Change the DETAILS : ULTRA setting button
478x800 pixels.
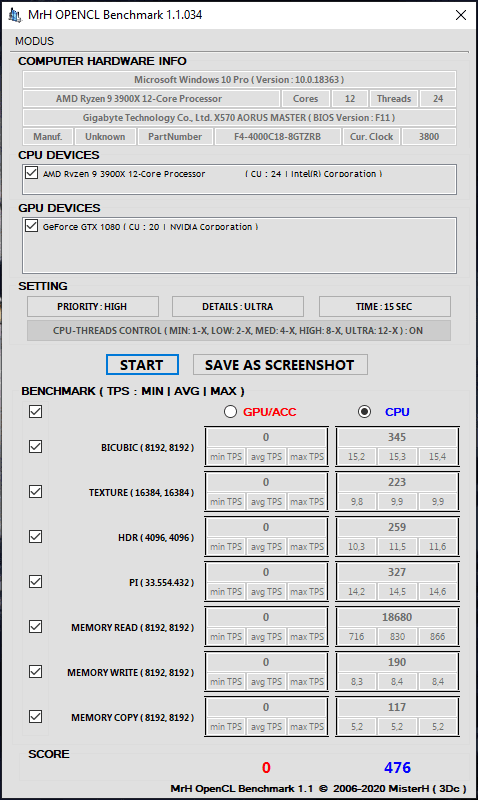(238, 307)
